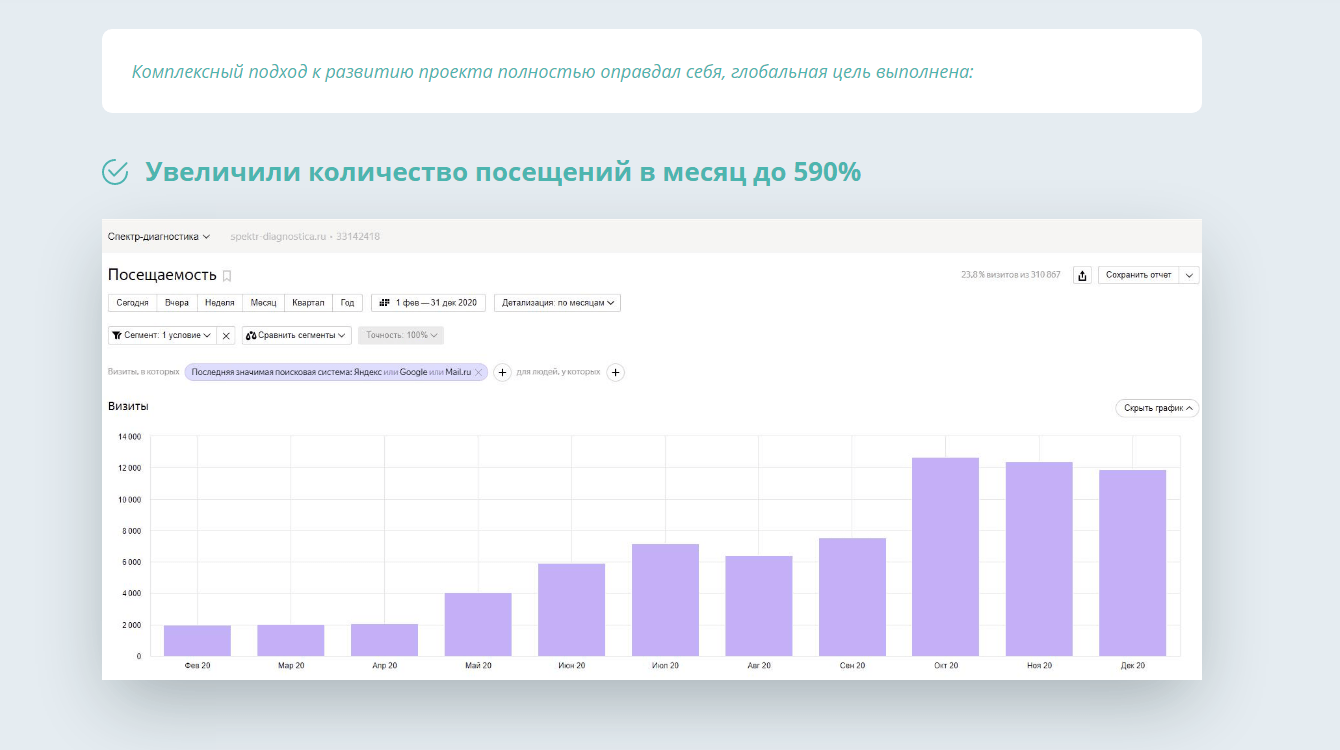
Task: Click the Посещаемость report title
Action: pos(162,275)
